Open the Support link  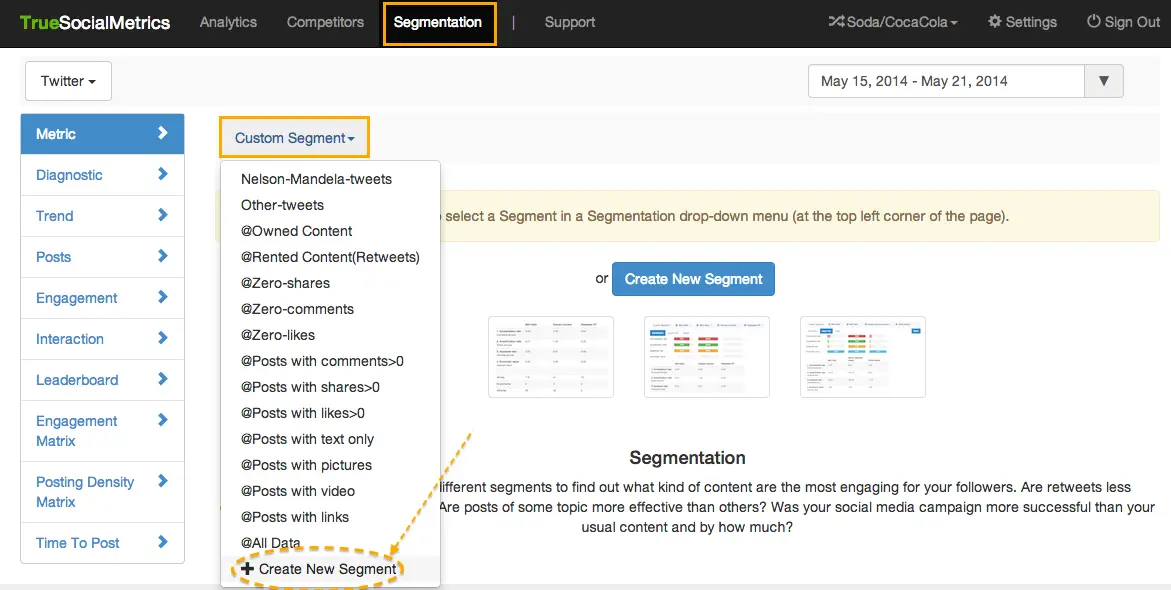pos(570,22)
